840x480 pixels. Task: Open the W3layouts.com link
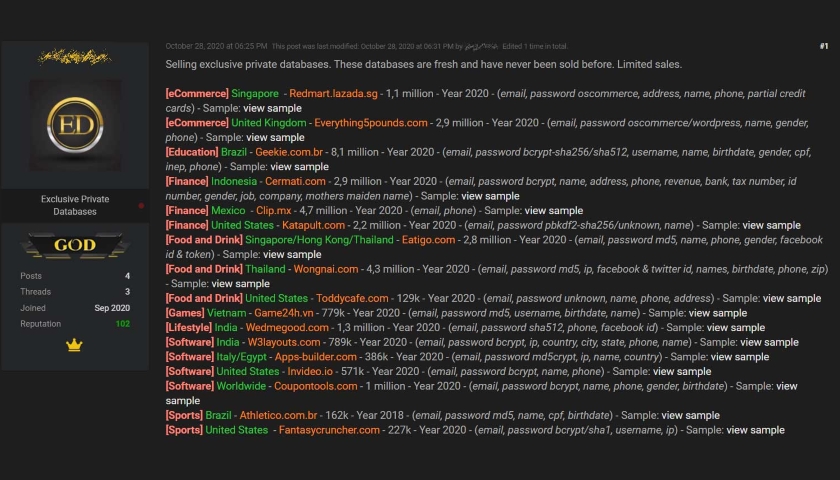click(x=284, y=342)
